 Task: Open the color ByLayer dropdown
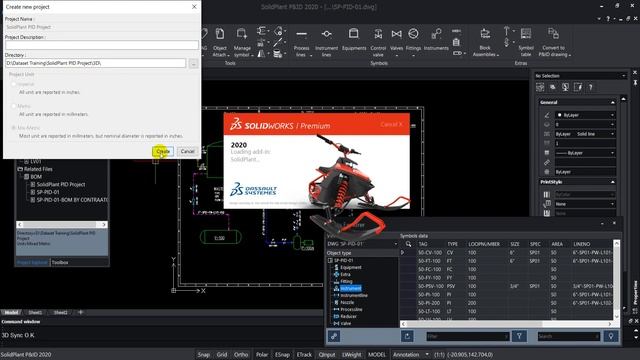[x=585, y=115]
